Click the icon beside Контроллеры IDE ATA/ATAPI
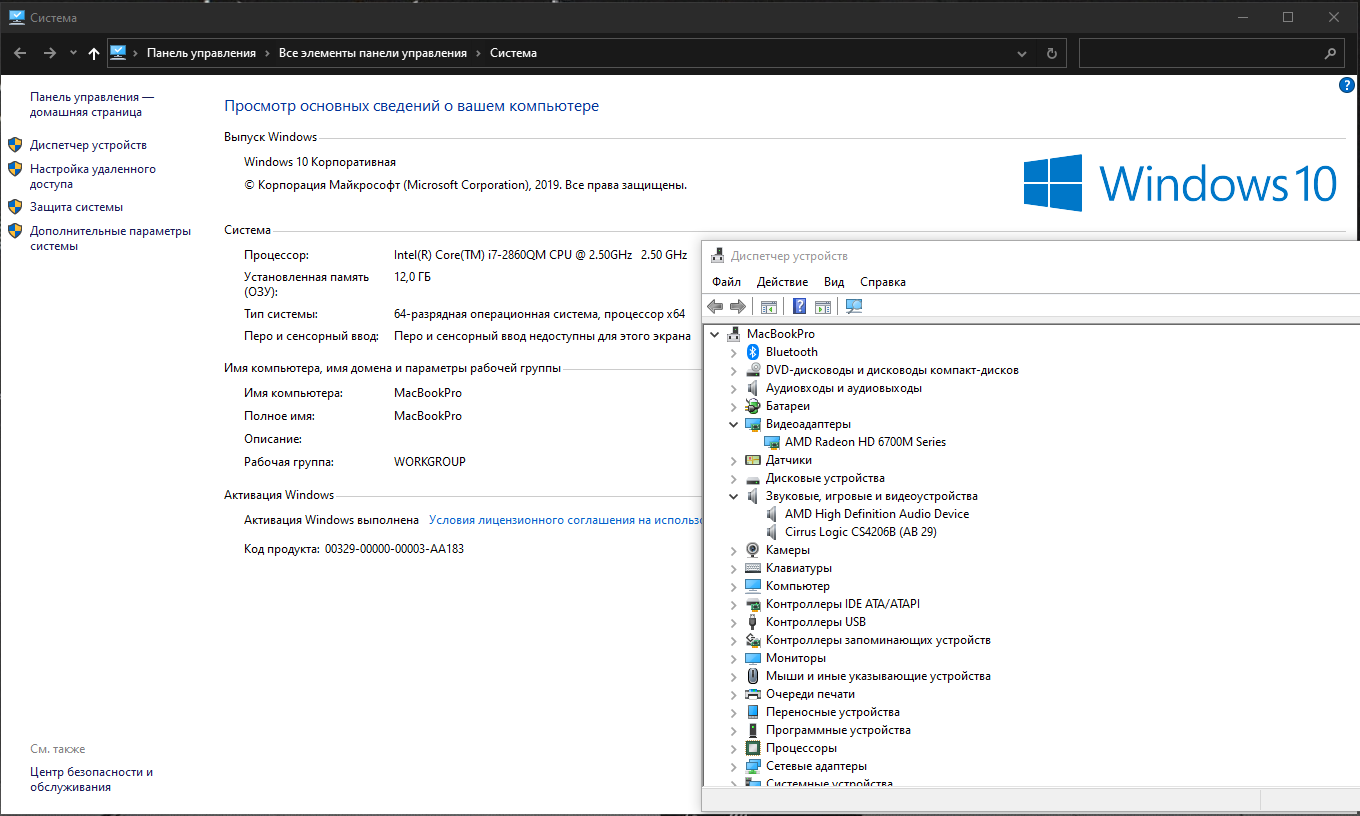This screenshot has width=1360, height=816. tap(753, 604)
